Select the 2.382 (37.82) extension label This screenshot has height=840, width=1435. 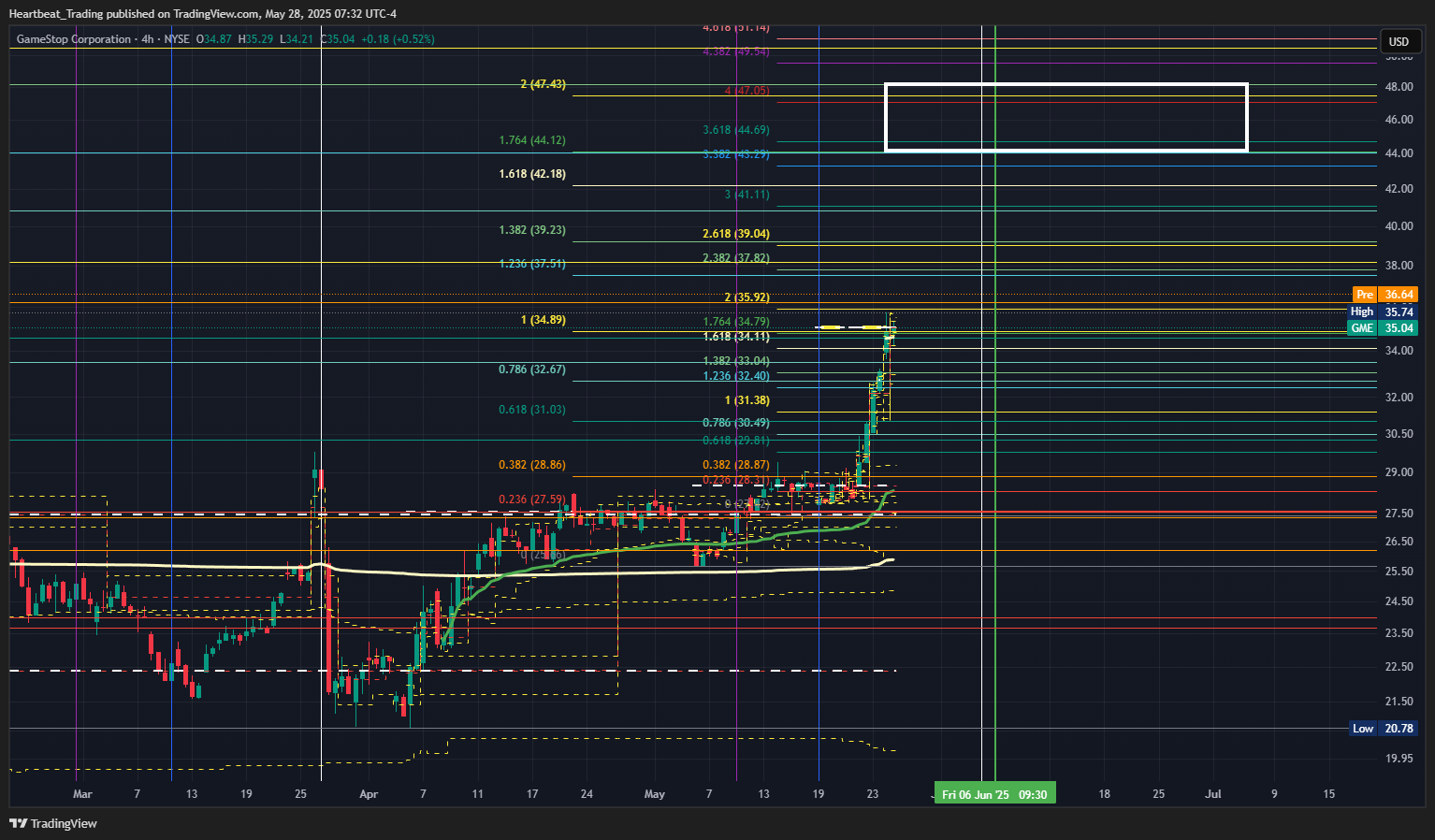coord(736,258)
